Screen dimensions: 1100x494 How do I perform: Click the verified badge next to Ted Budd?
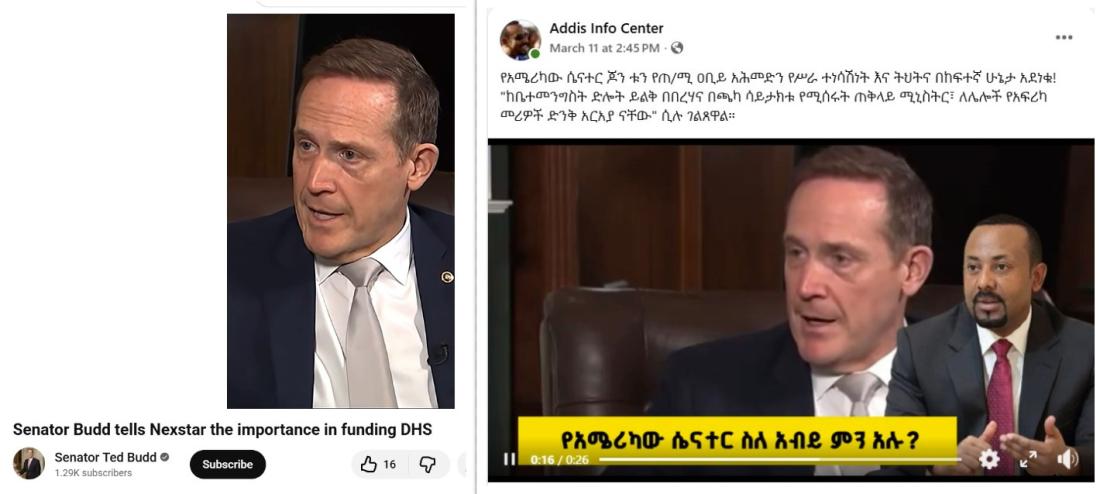tap(165, 457)
